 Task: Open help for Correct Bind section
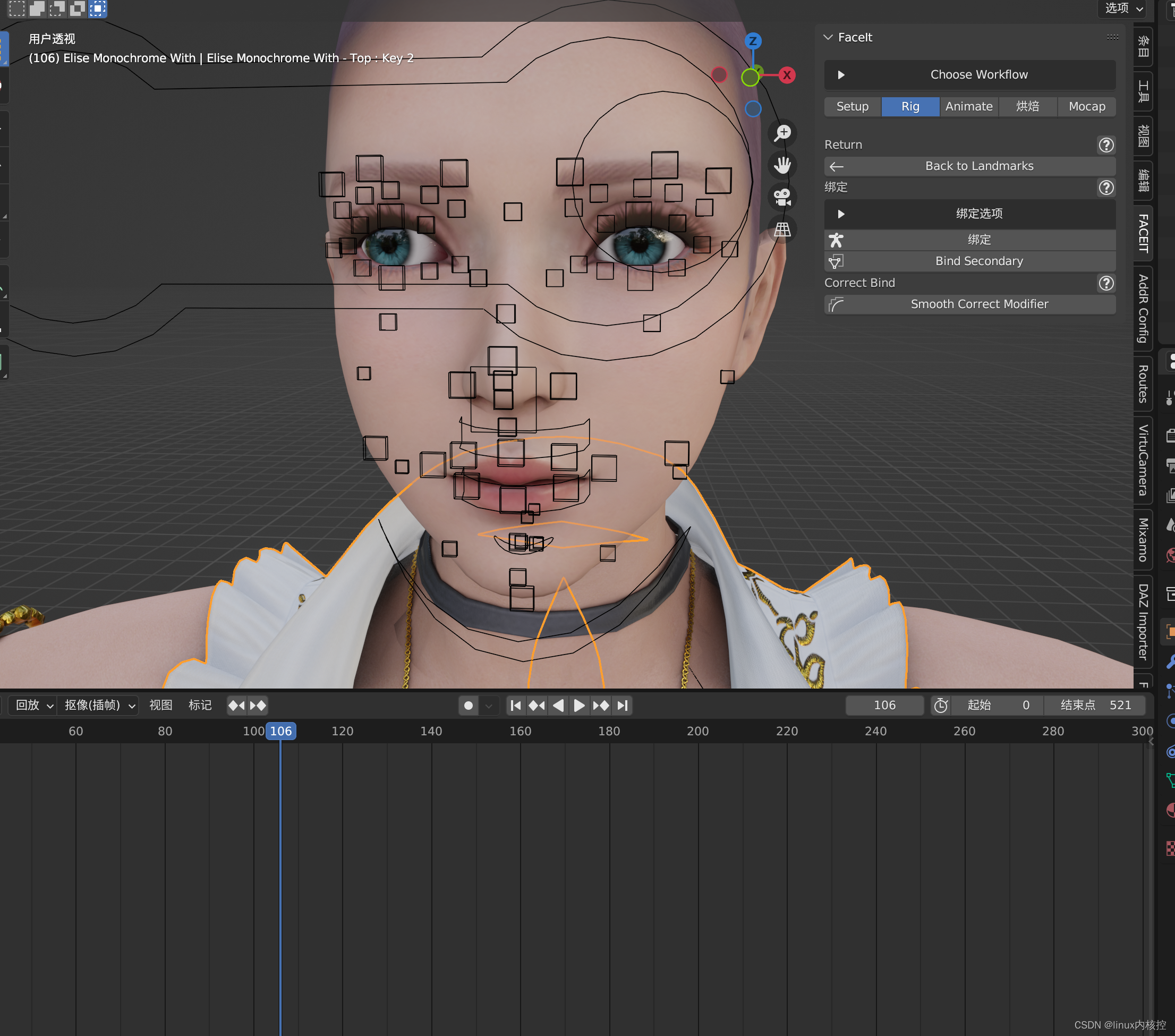pyautogui.click(x=1106, y=283)
